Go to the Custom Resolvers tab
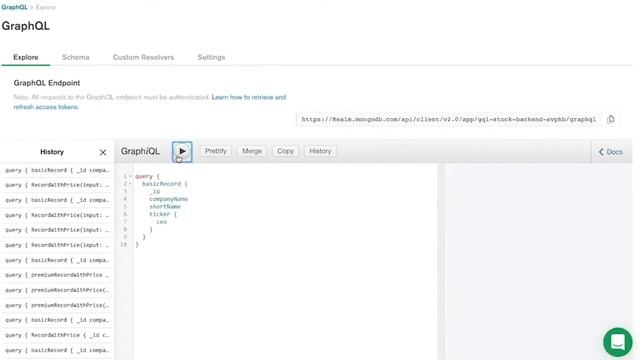 coord(143,57)
